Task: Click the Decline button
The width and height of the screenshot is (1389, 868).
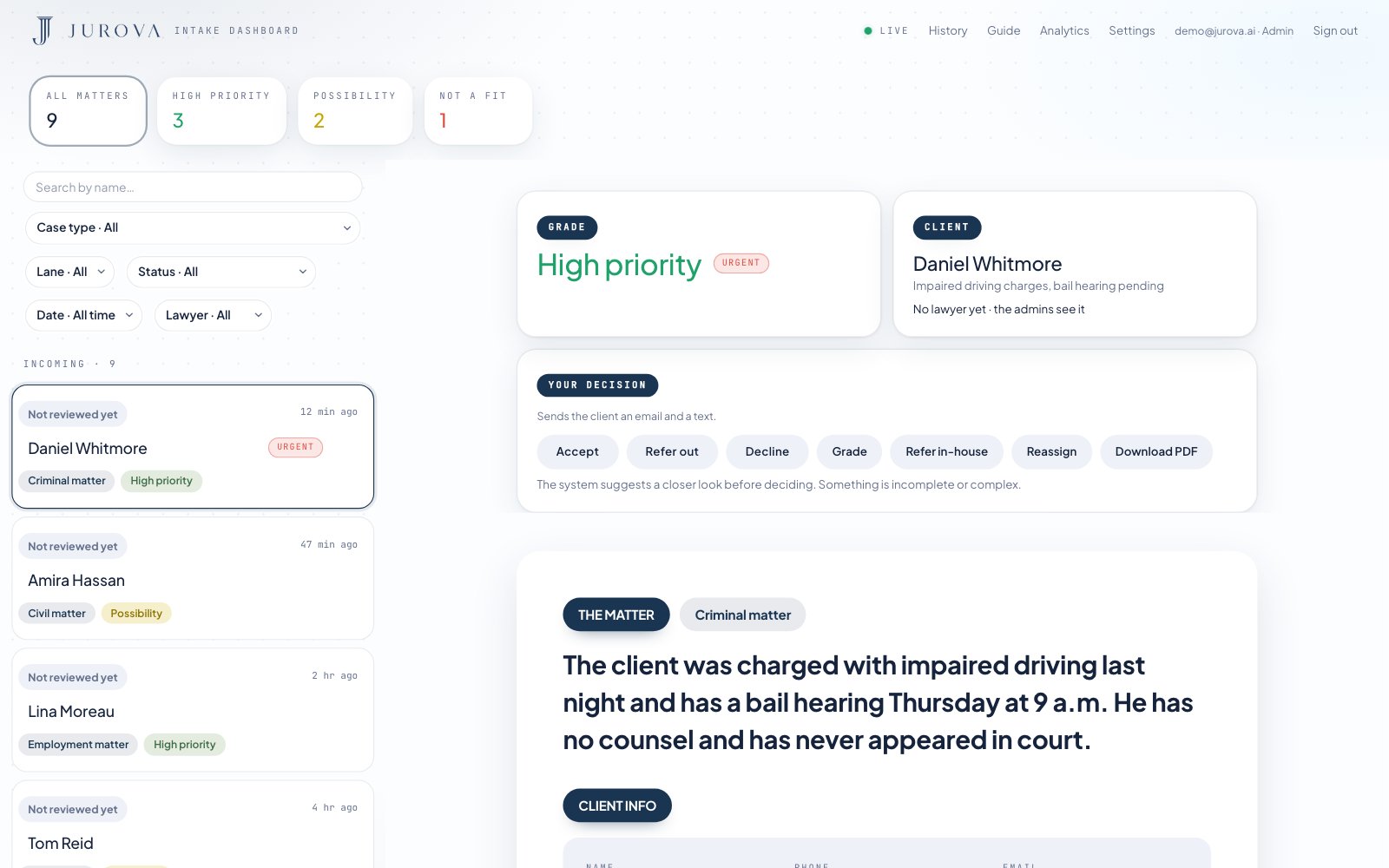Action: 767,451
